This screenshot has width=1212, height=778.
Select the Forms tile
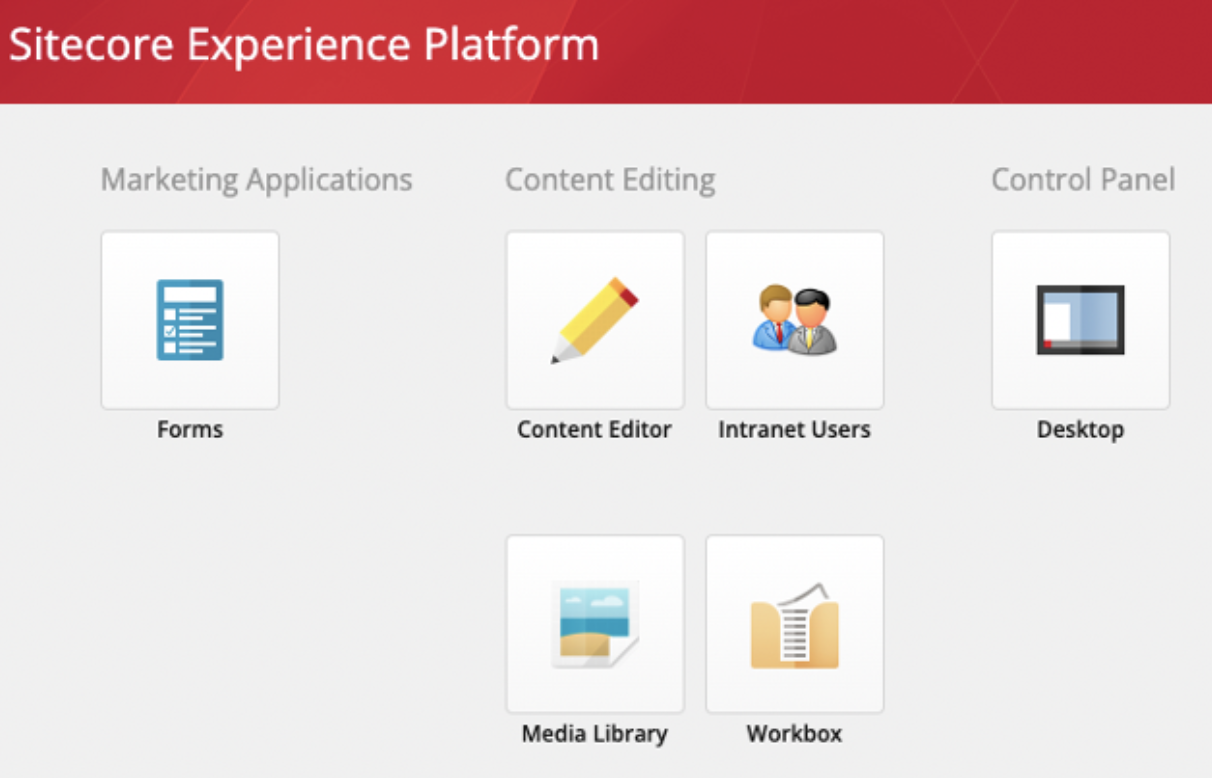pos(190,320)
